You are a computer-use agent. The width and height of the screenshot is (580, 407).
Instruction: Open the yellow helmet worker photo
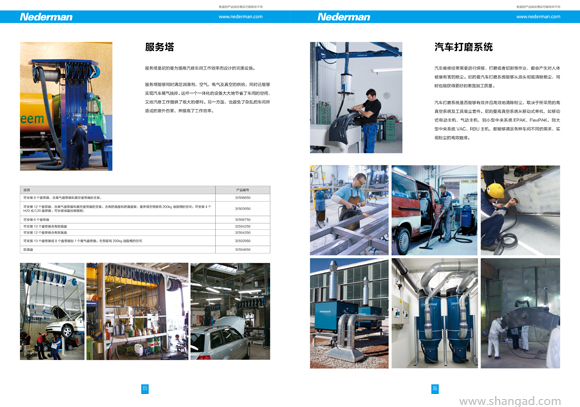[x=520, y=210]
